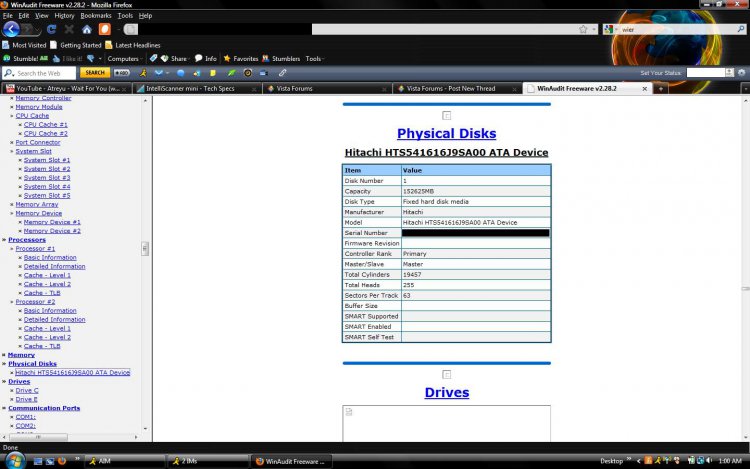
Task: Open the Windows Start orb
Action: (15, 461)
